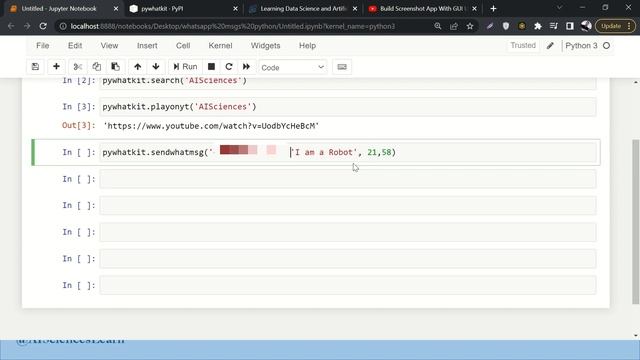Close the Build Screenshot App tab

pyautogui.click(x=474, y=9)
